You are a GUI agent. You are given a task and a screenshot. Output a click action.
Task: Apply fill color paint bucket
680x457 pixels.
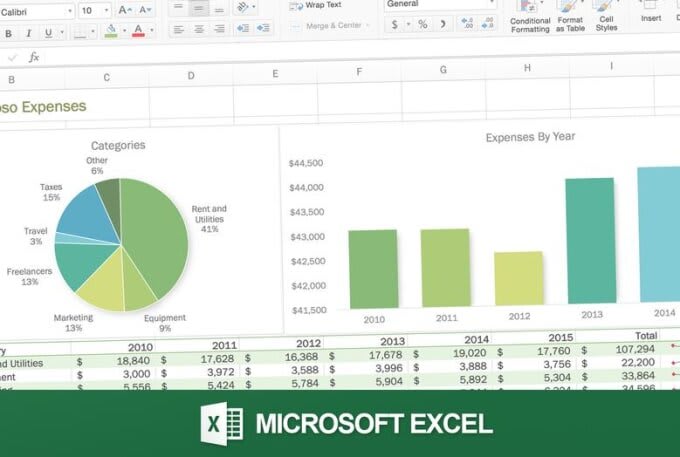111,30
